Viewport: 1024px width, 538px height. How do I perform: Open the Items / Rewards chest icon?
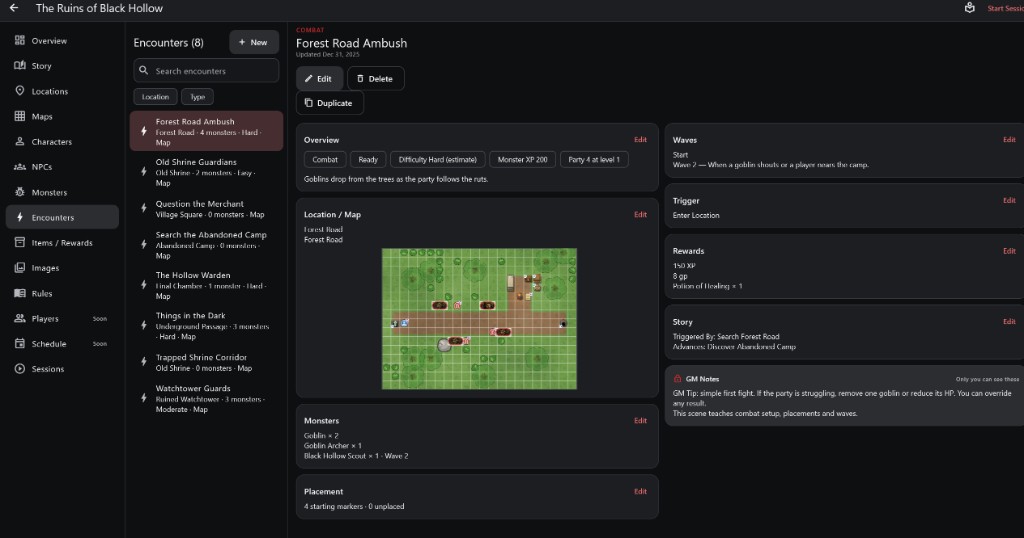point(20,242)
